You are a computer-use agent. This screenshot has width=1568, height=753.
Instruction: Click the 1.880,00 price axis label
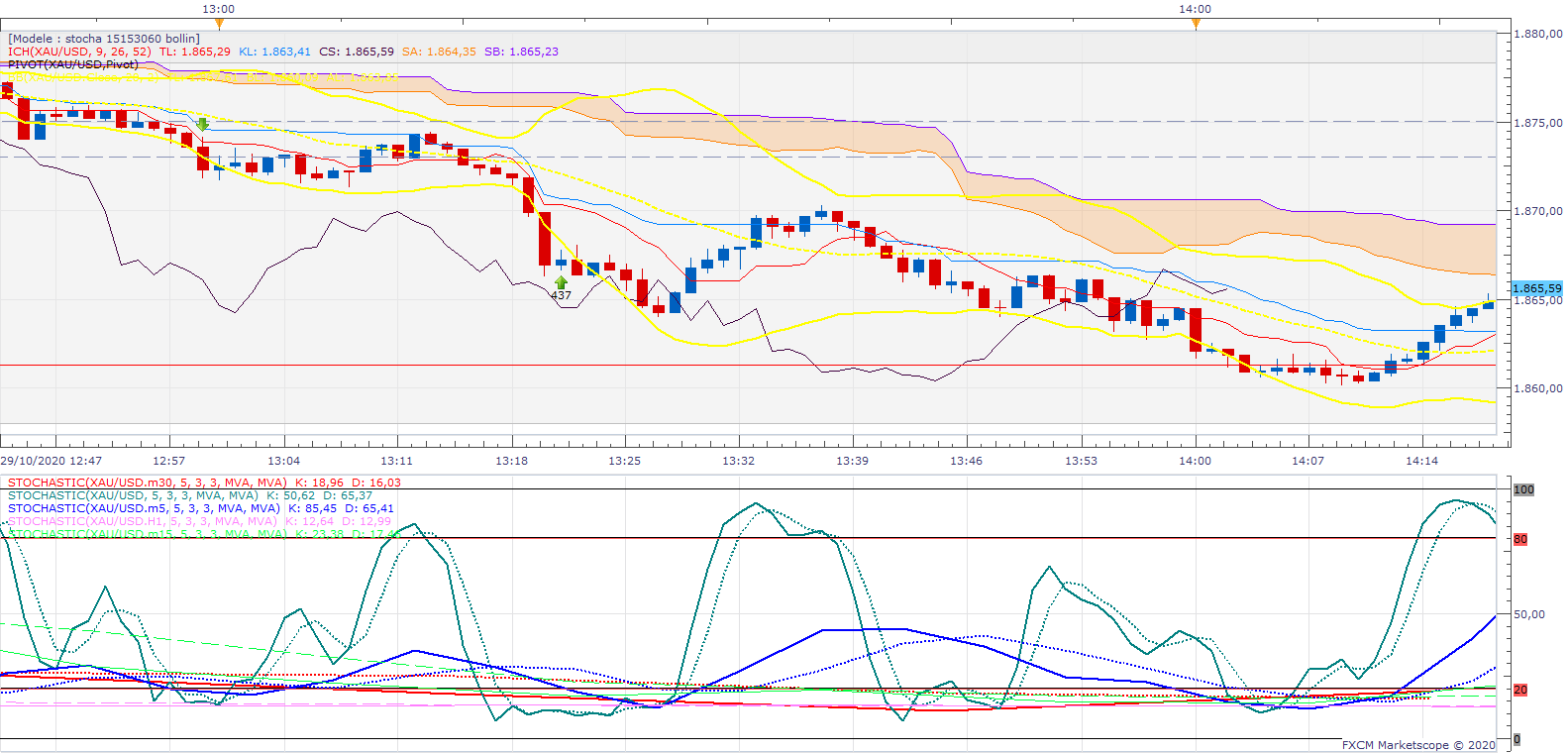(1538, 34)
